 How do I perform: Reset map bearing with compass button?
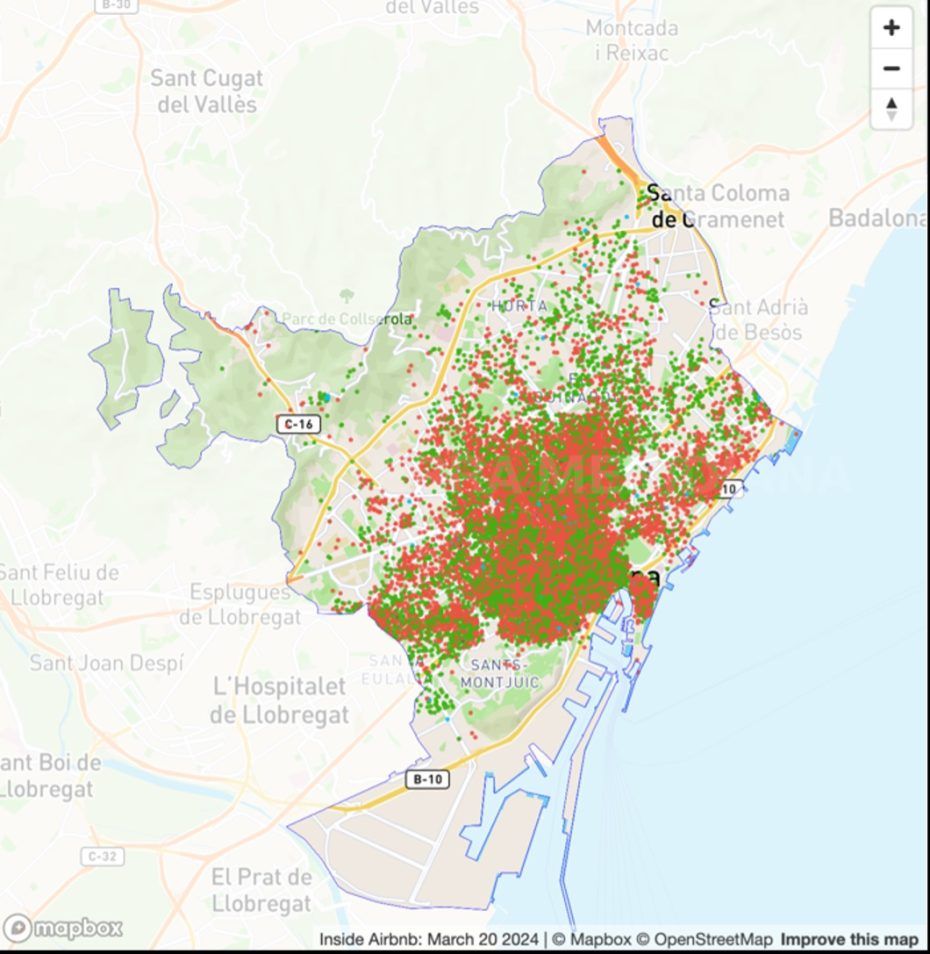click(x=892, y=109)
